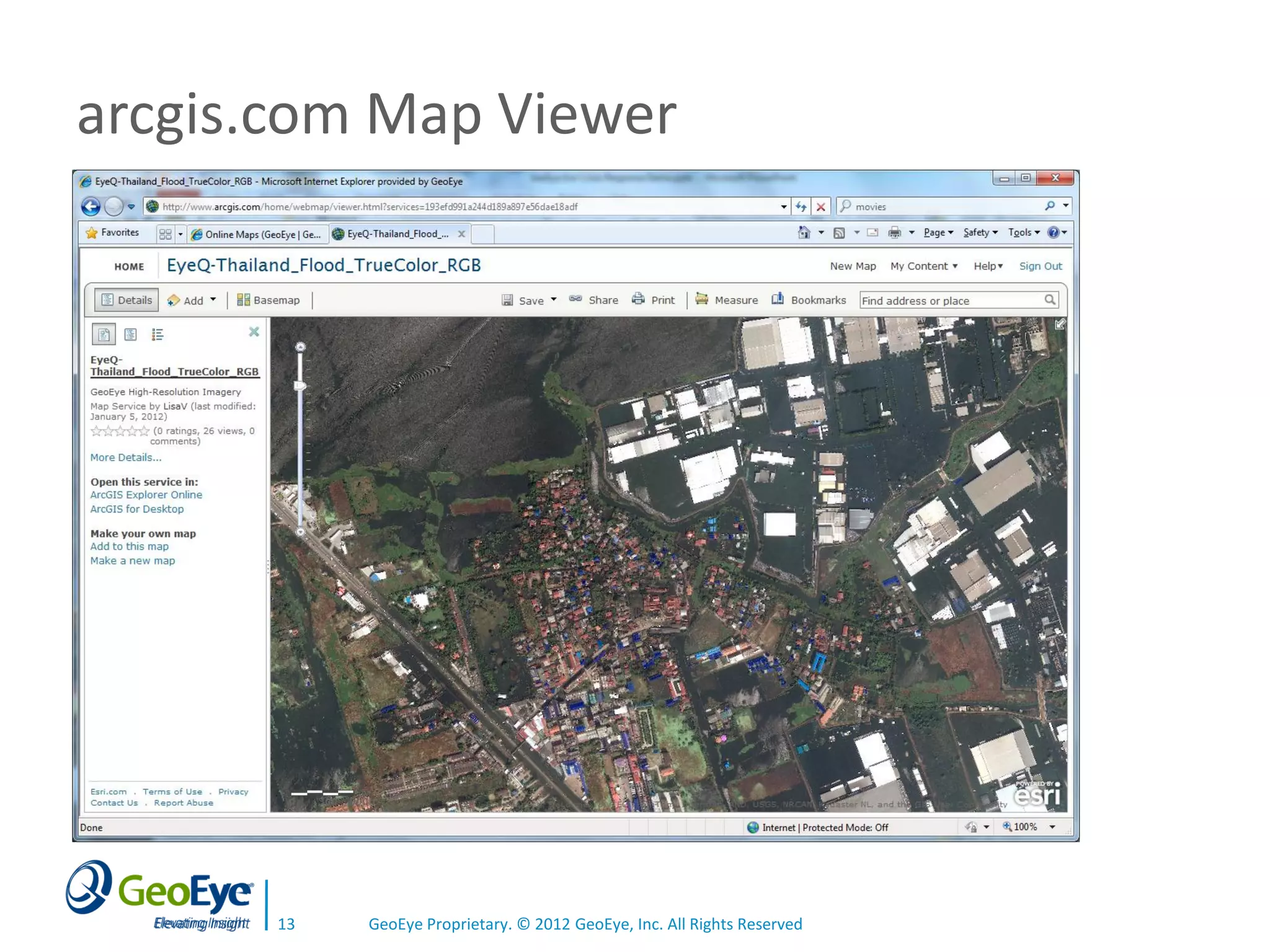Click the browser URL address bar

(x=462, y=206)
